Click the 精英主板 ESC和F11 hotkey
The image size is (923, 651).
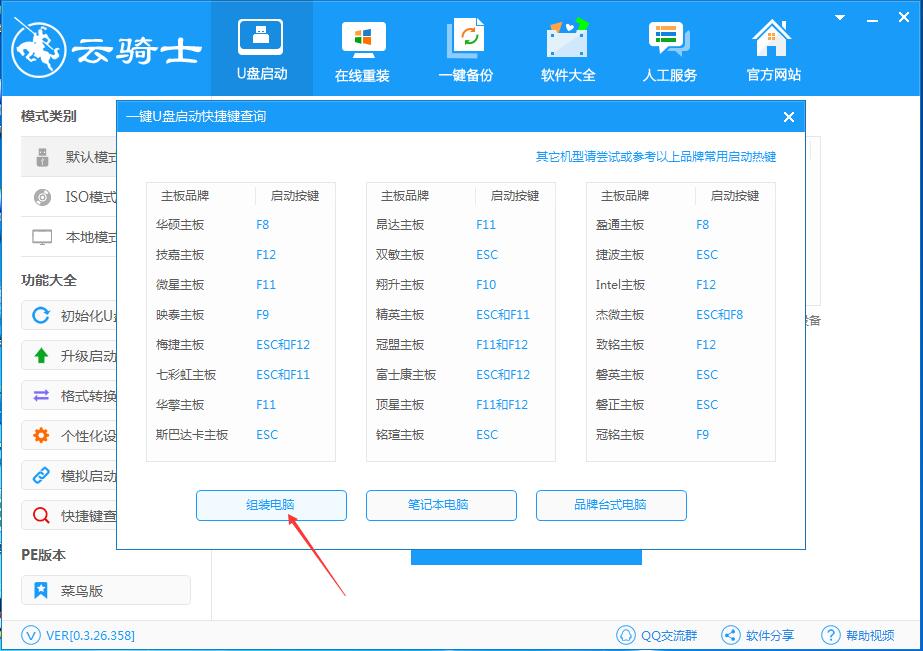click(503, 315)
